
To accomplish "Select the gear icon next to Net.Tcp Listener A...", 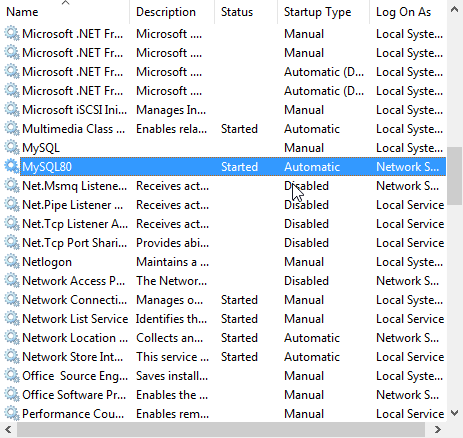I will [12, 224].
